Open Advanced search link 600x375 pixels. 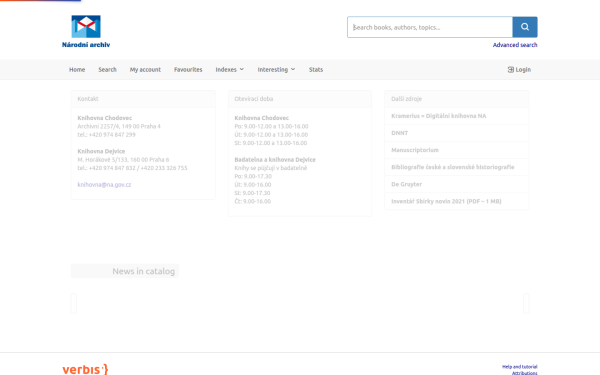(x=515, y=45)
